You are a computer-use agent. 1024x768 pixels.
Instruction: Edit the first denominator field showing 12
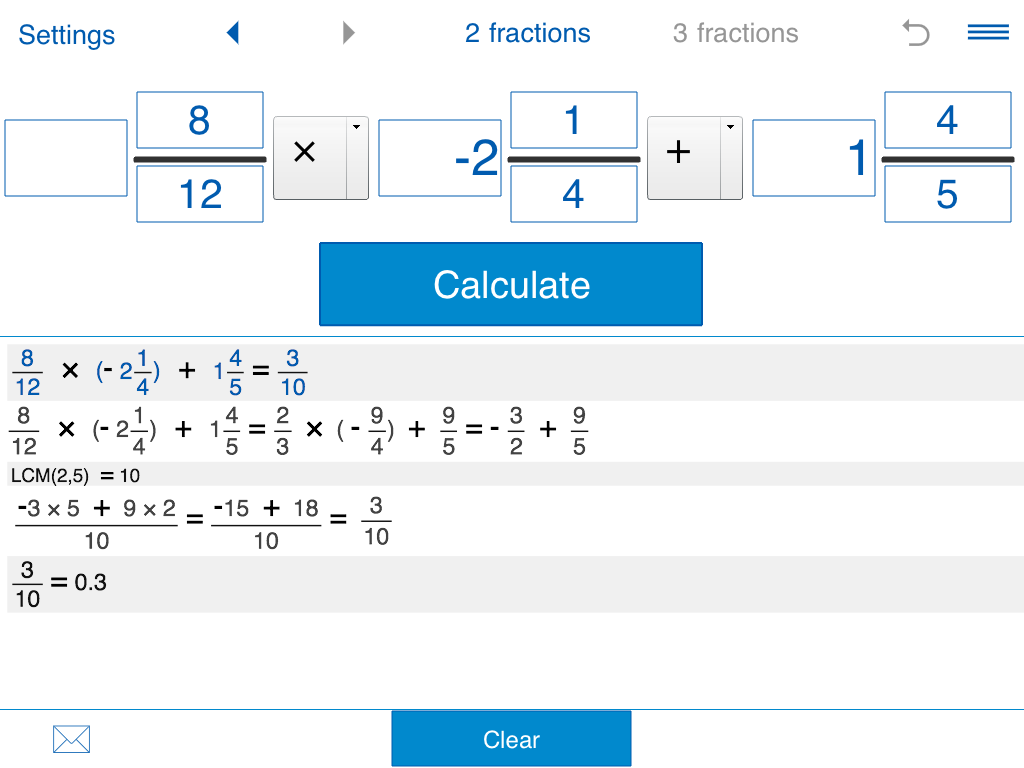[200, 194]
